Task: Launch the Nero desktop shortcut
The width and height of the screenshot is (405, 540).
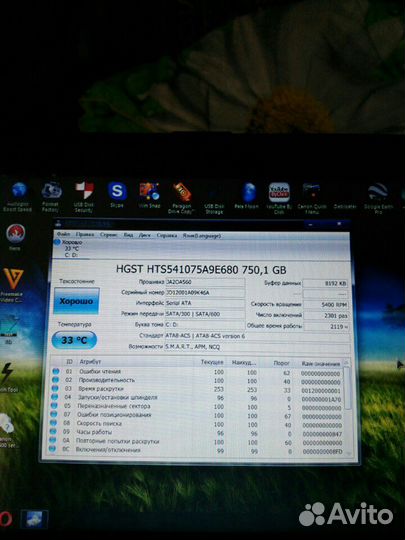Action: point(15,237)
